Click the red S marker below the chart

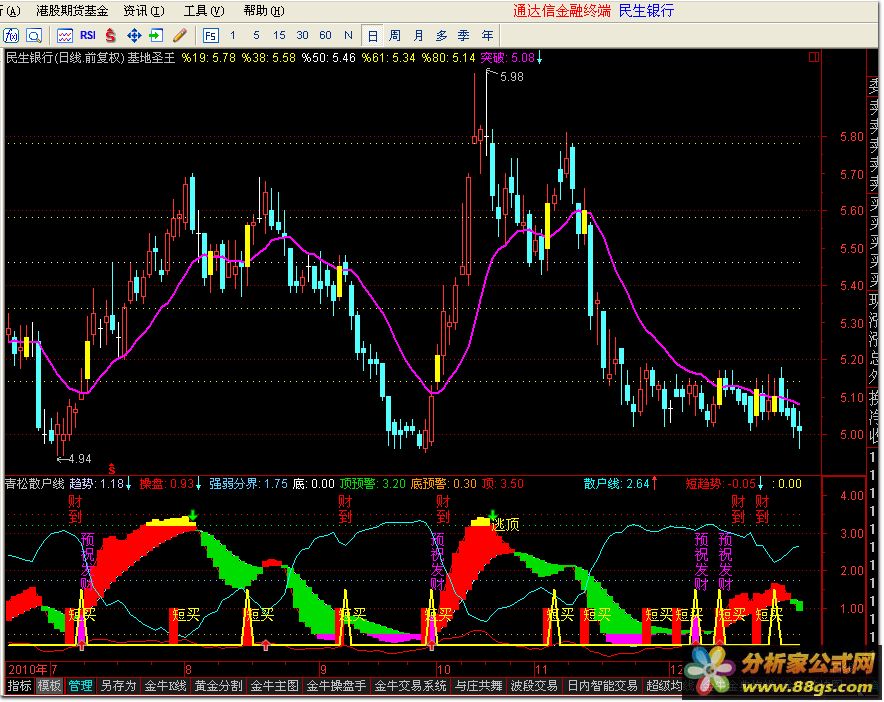(x=112, y=469)
